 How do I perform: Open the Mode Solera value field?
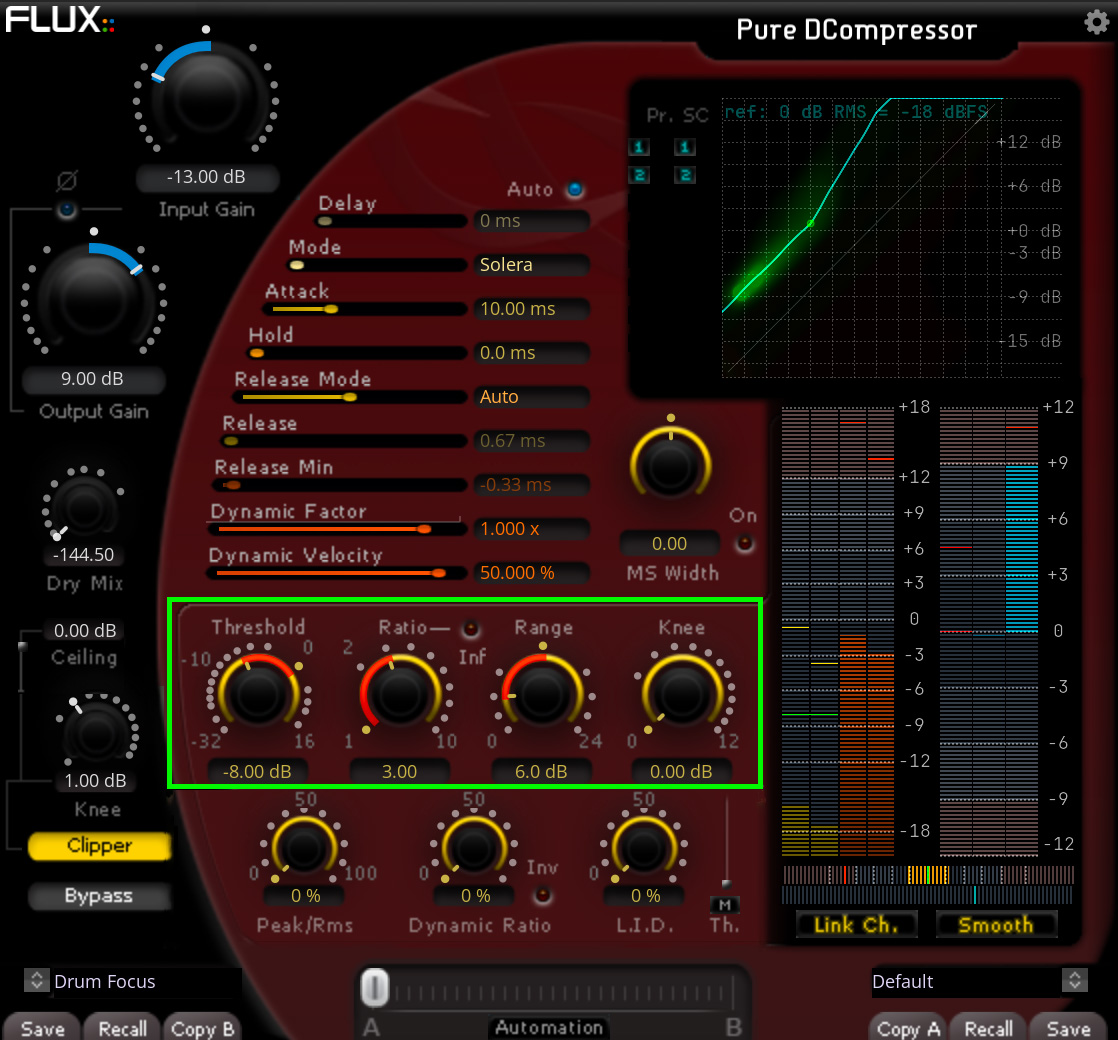click(532, 264)
